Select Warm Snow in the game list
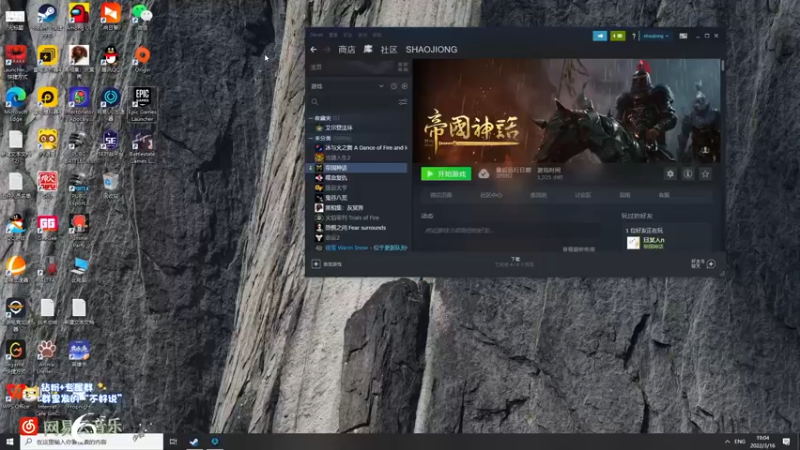Viewport: 800px width, 450px height. click(361, 248)
